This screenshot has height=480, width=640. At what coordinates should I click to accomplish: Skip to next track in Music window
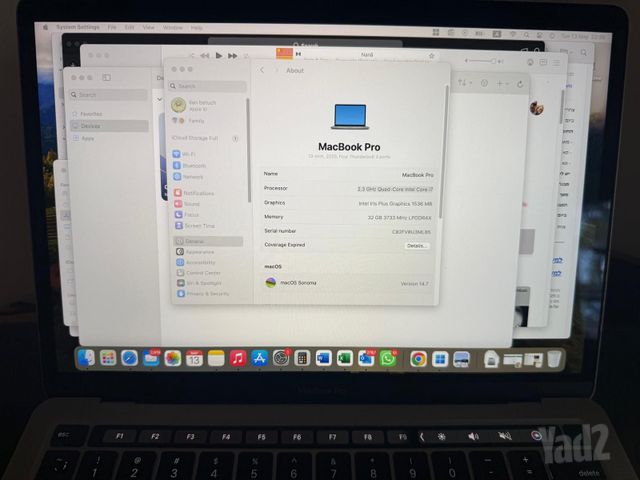pyautogui.click(x=233, y=56)
